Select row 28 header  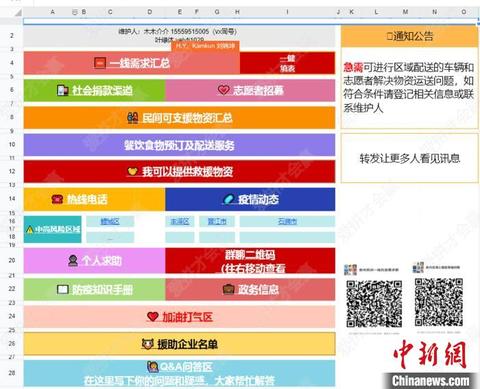click(x=12, y=373)
